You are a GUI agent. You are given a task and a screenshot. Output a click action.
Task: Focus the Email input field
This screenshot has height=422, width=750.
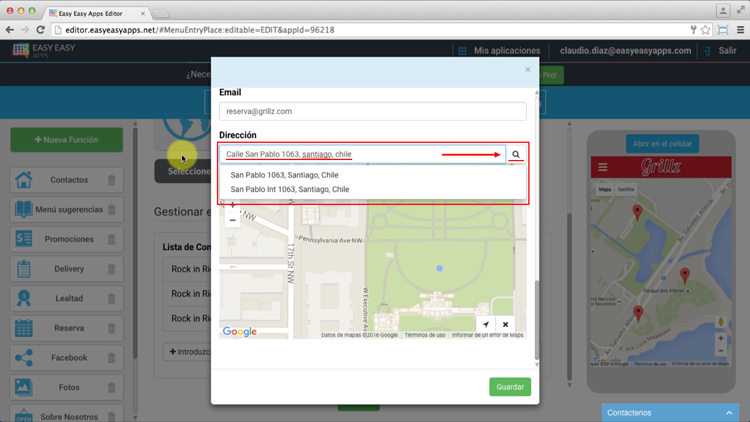tap(372, 111)
